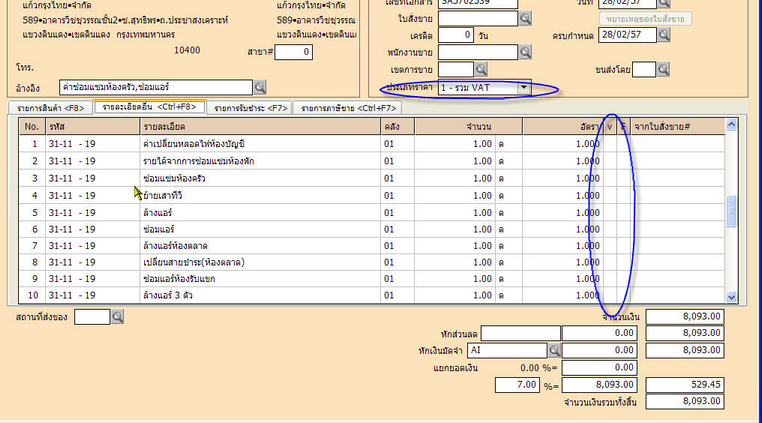Screen dimensions: 762x423
Task: Switch to รายการสินค้า <F8> tab
Action: (x=48, y=107)
